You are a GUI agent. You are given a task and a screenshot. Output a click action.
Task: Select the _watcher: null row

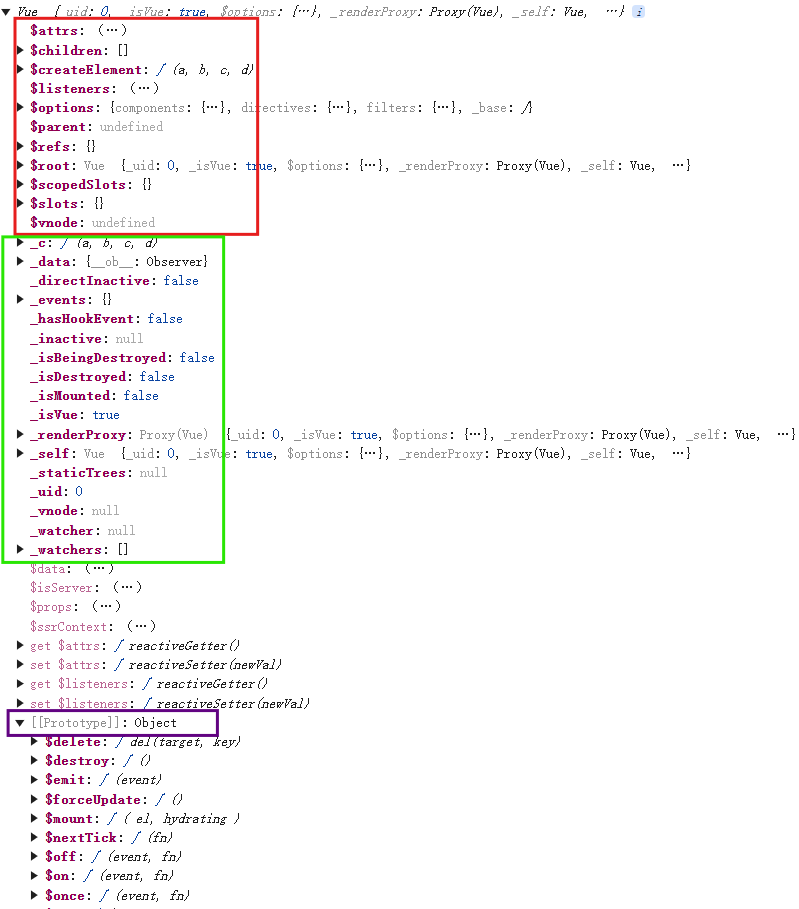[82, 530]
